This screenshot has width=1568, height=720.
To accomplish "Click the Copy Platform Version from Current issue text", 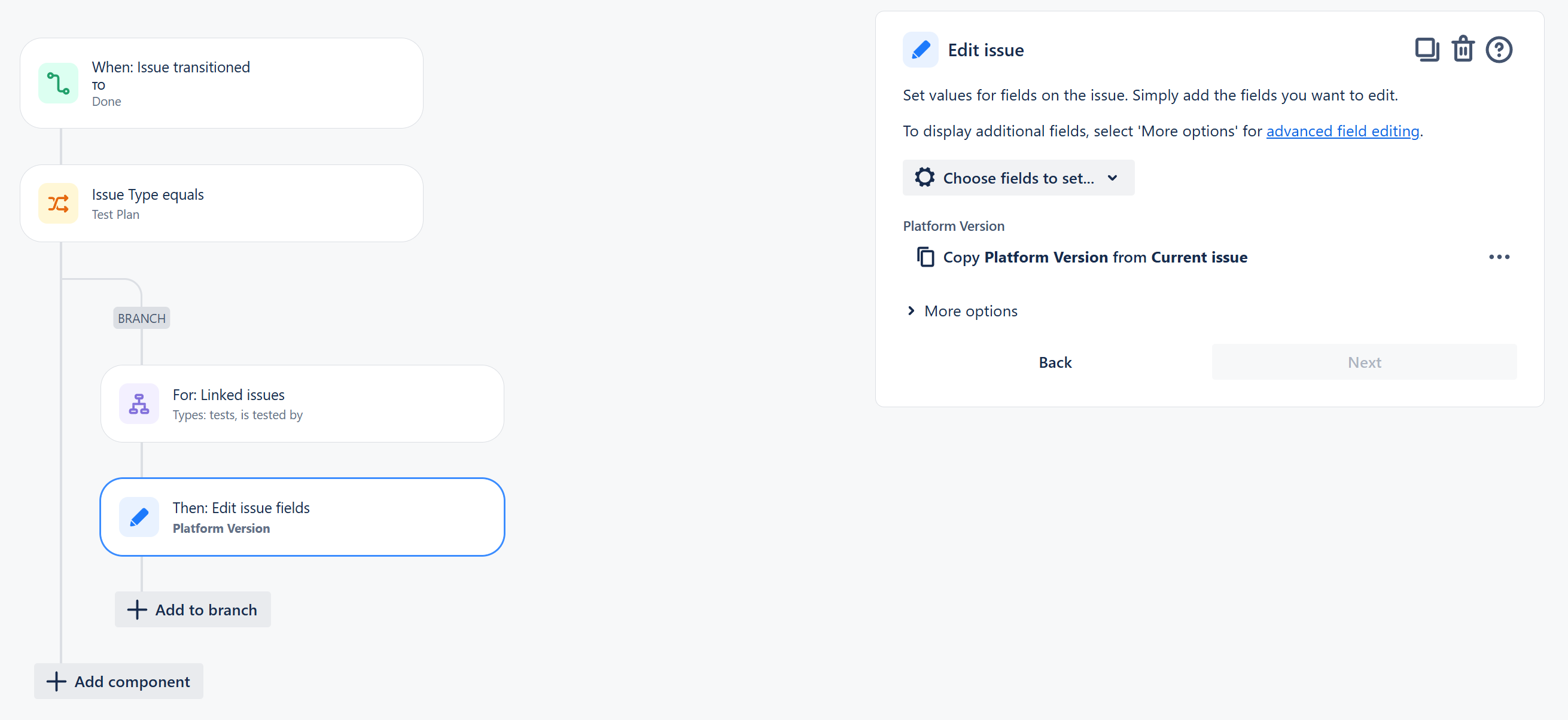I will 1094,258.
